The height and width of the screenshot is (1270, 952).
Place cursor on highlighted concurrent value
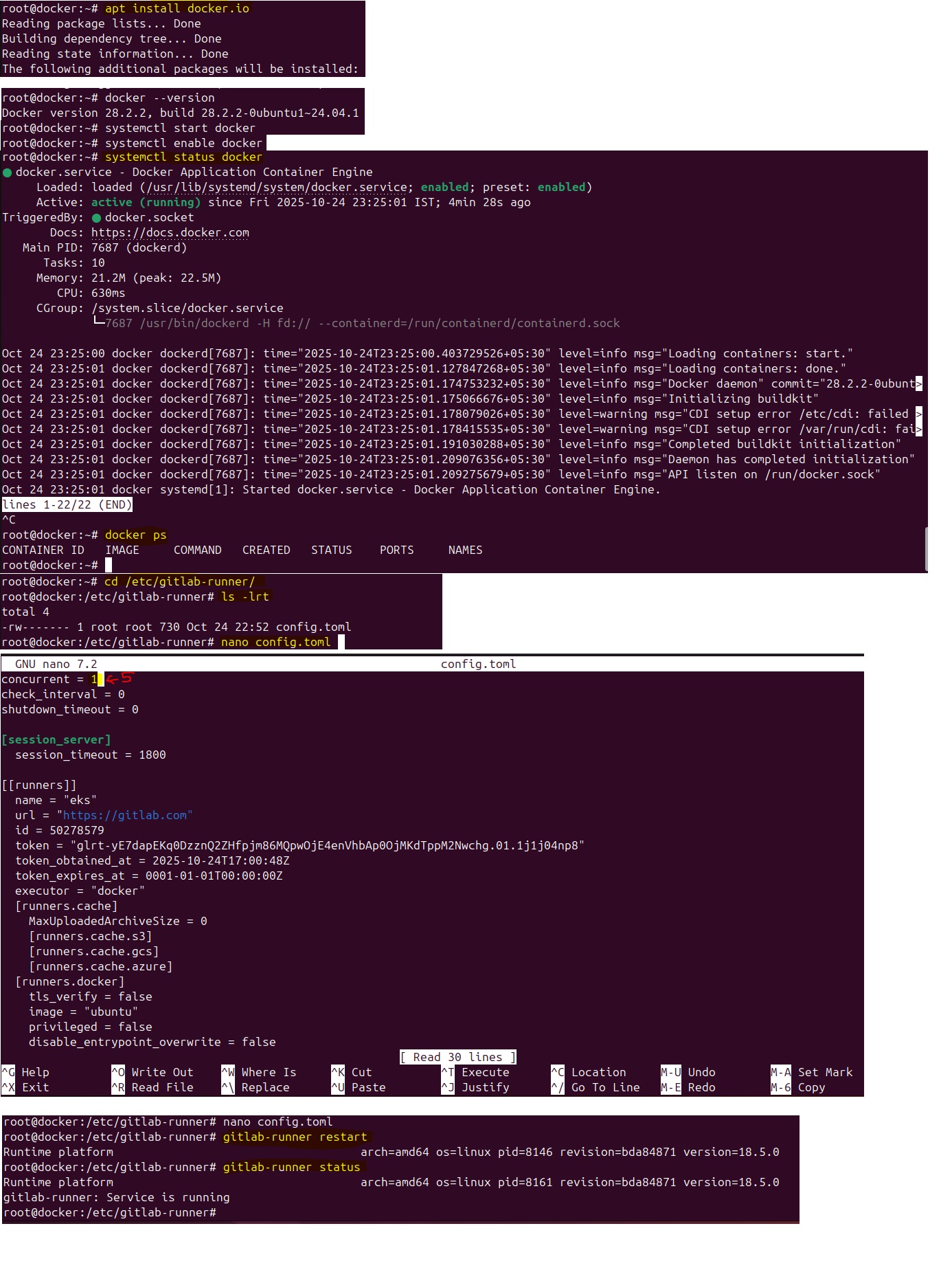[95, 679]
